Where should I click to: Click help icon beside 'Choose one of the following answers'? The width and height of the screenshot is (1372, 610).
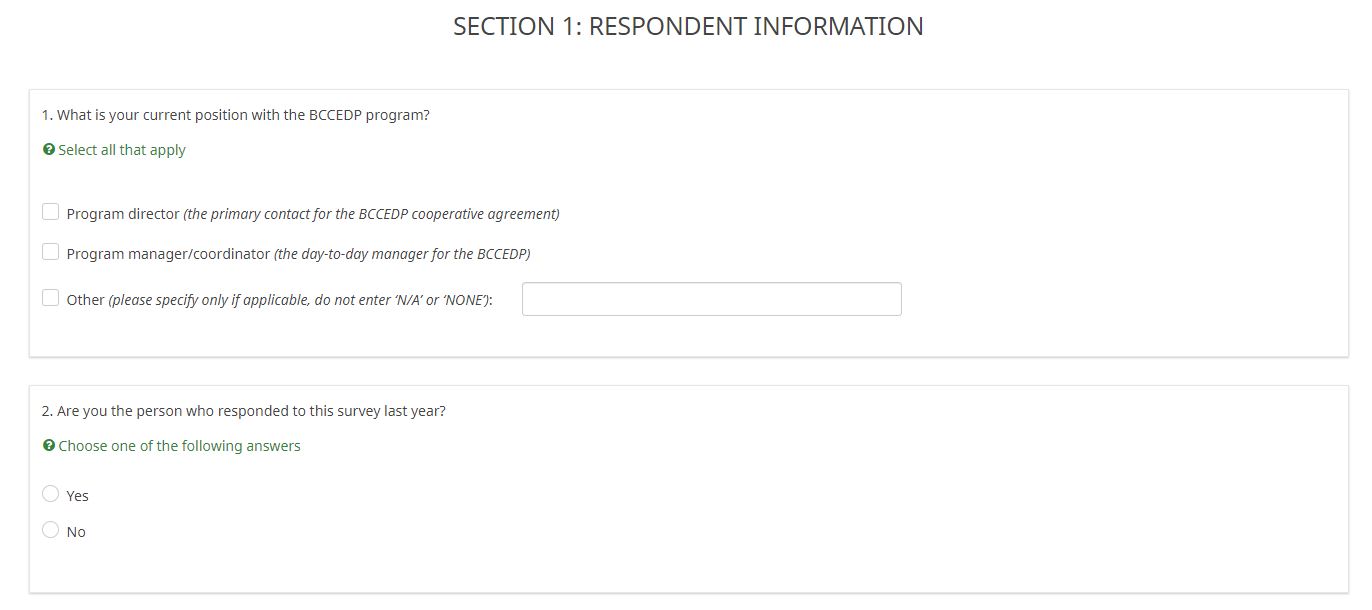(48, 446)
